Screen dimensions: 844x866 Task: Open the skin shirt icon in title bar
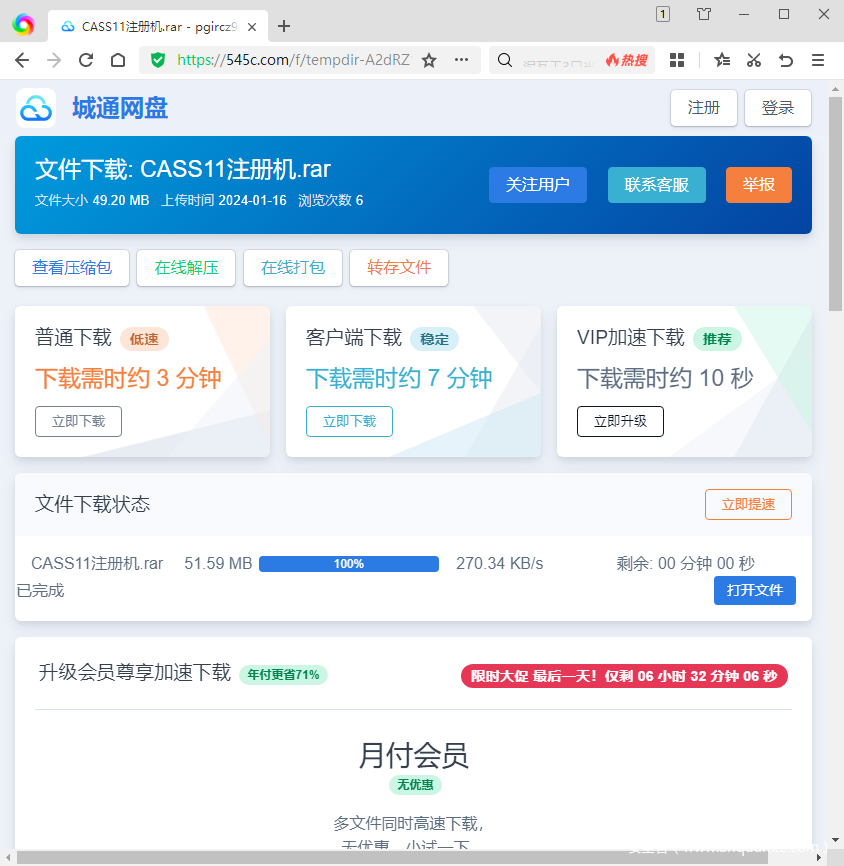coord(704,14)
